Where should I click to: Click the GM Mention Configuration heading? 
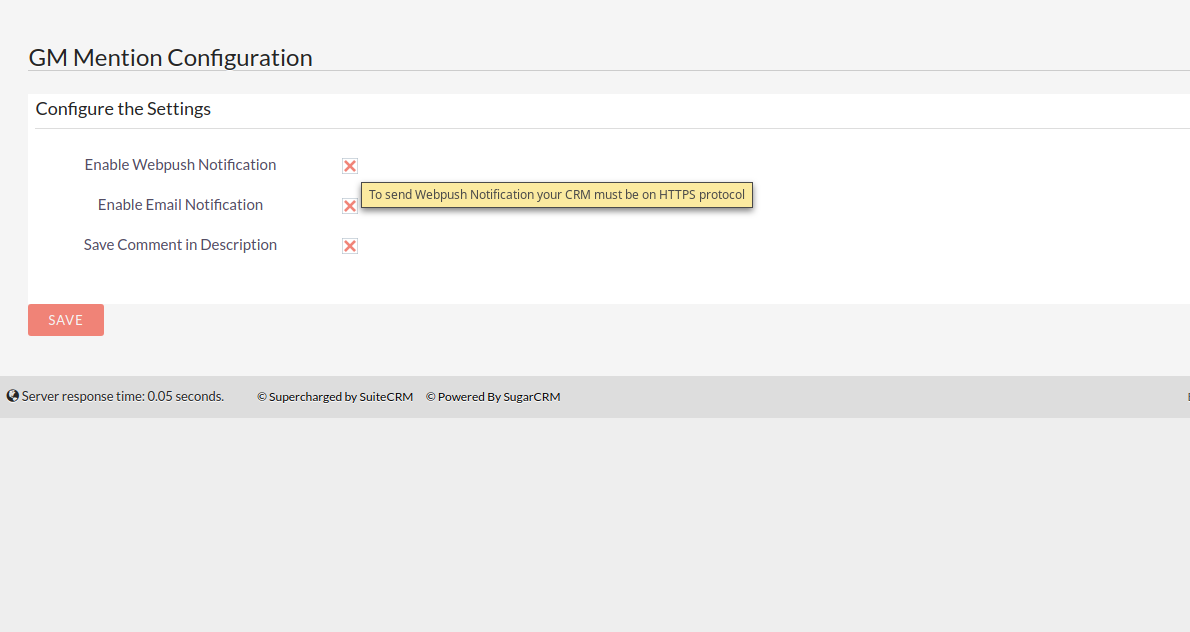click(171, 58)
